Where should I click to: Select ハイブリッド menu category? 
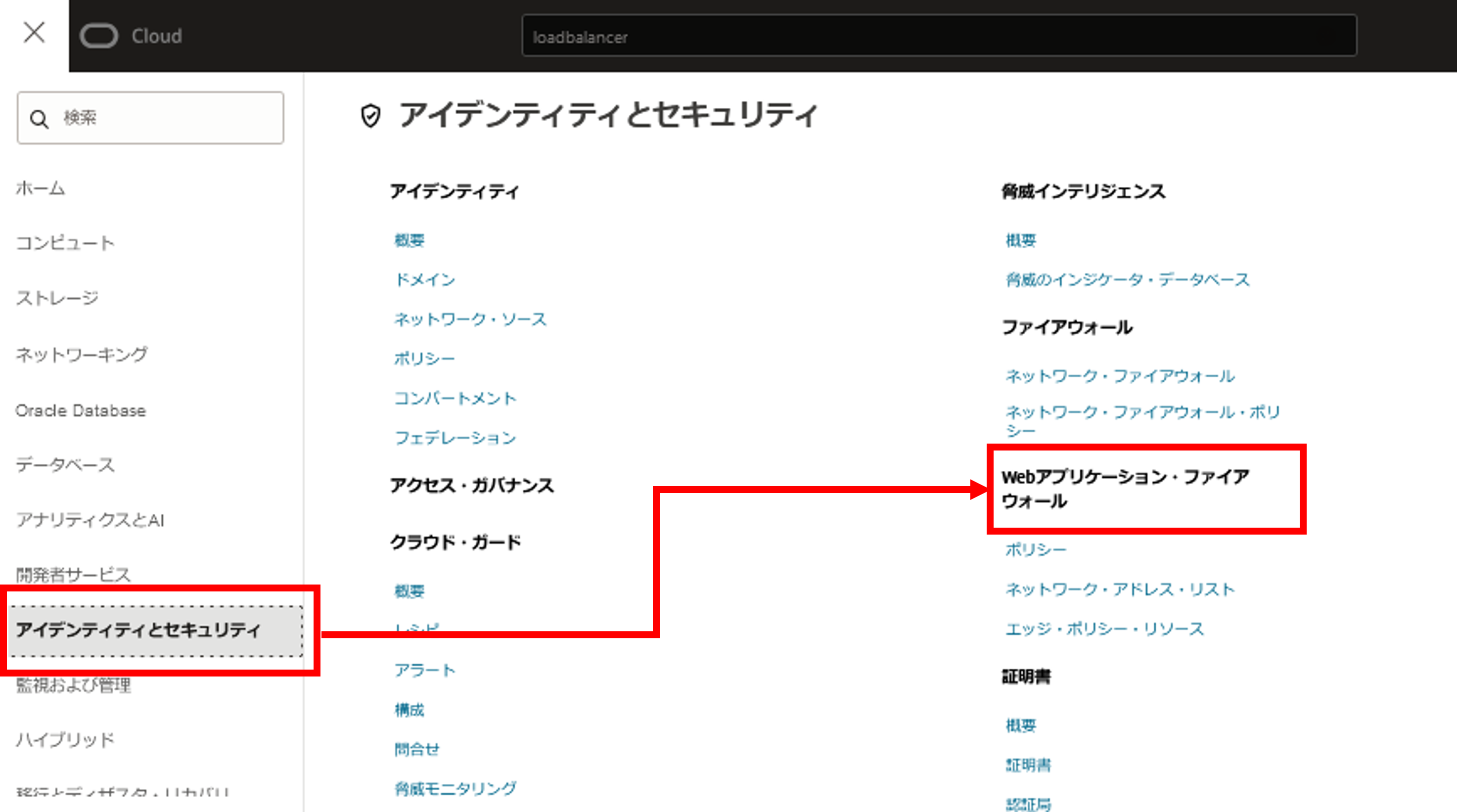(65, 740)
